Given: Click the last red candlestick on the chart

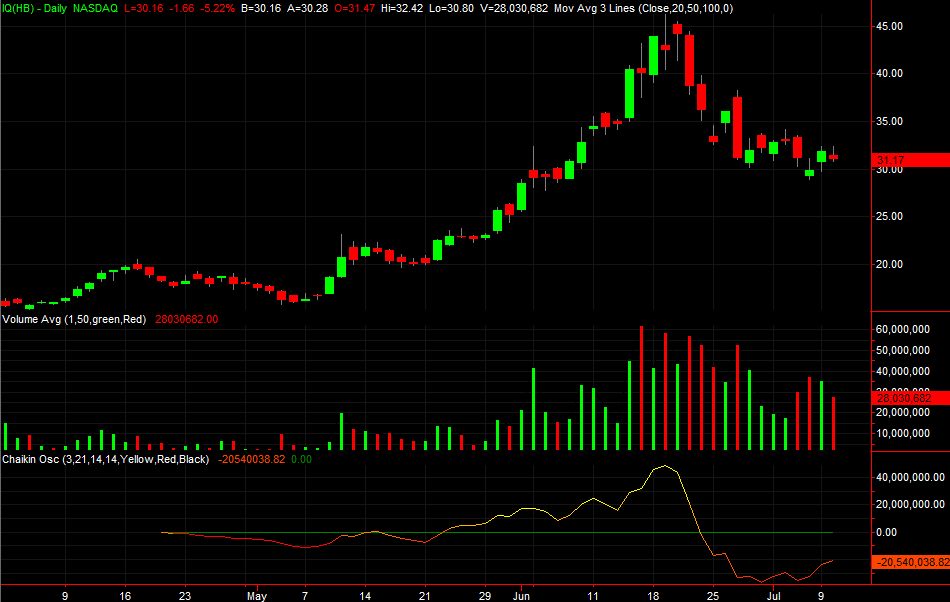Looking at the screenshot, I should pyautogui.click(x=834, y=157).
